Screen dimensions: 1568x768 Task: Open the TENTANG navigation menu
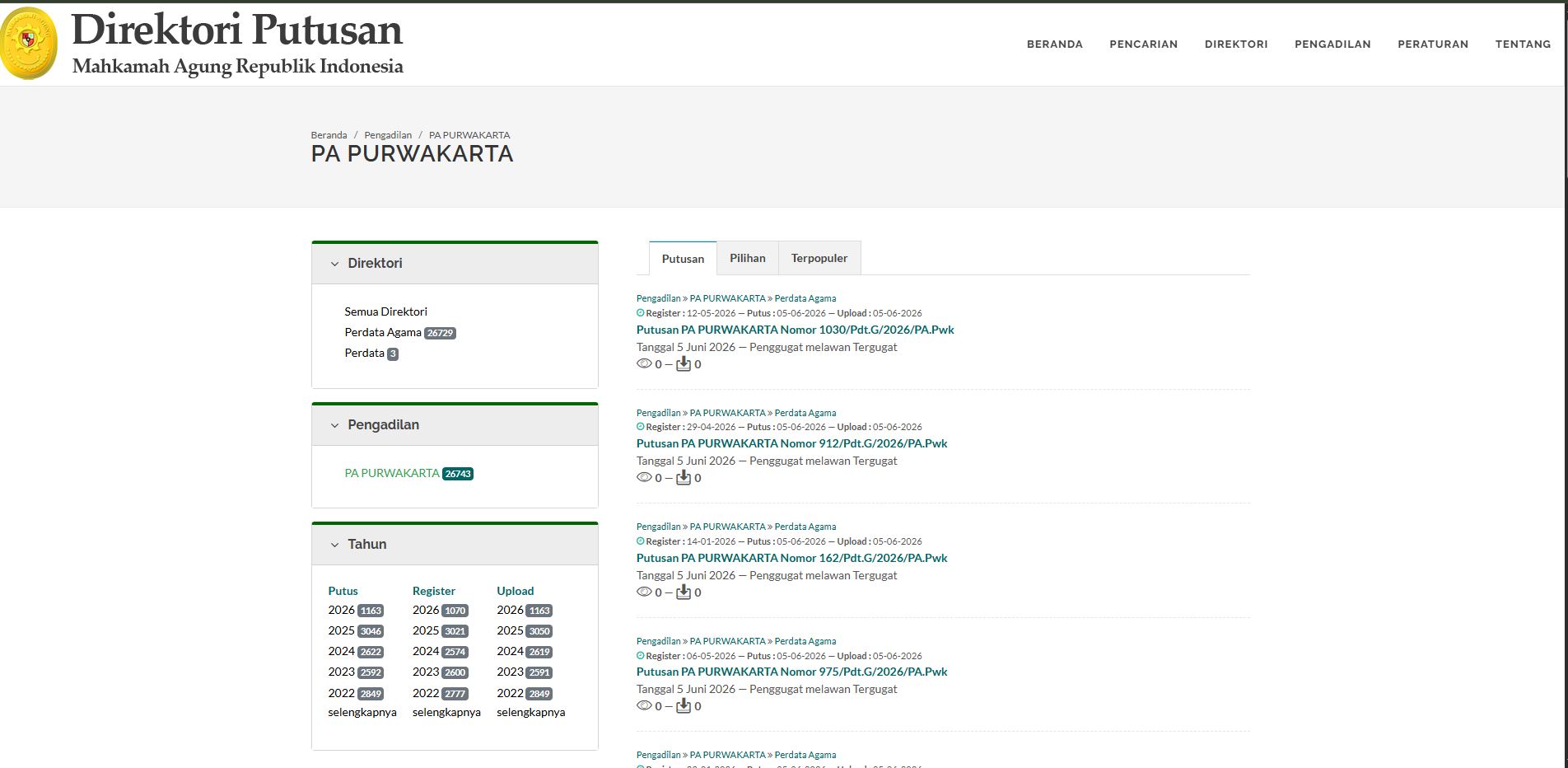[1524, 44]
